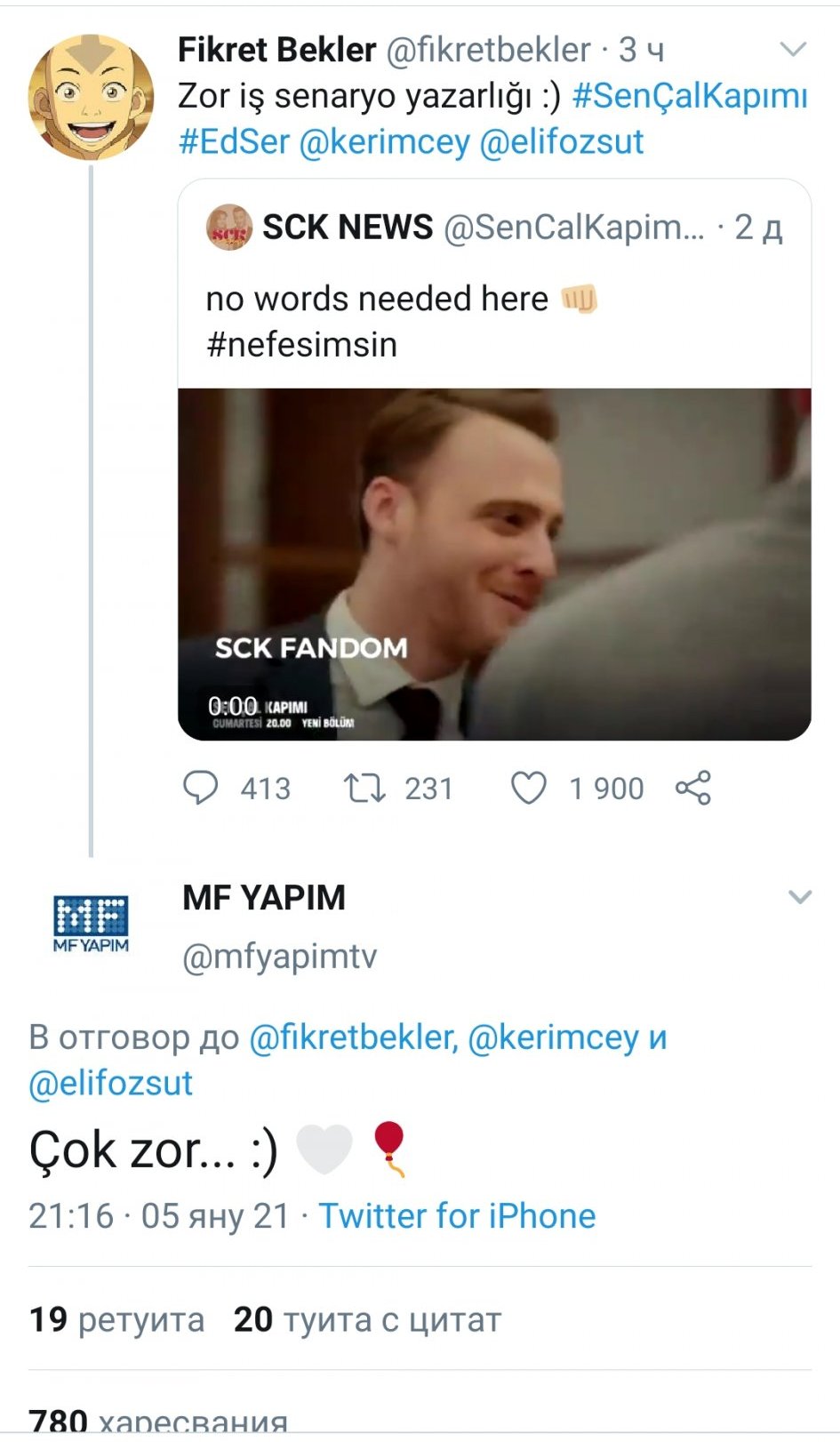Click the SCK NEWS small avatar
Screen dimensions: 840x1442
(x=229, y=228)
